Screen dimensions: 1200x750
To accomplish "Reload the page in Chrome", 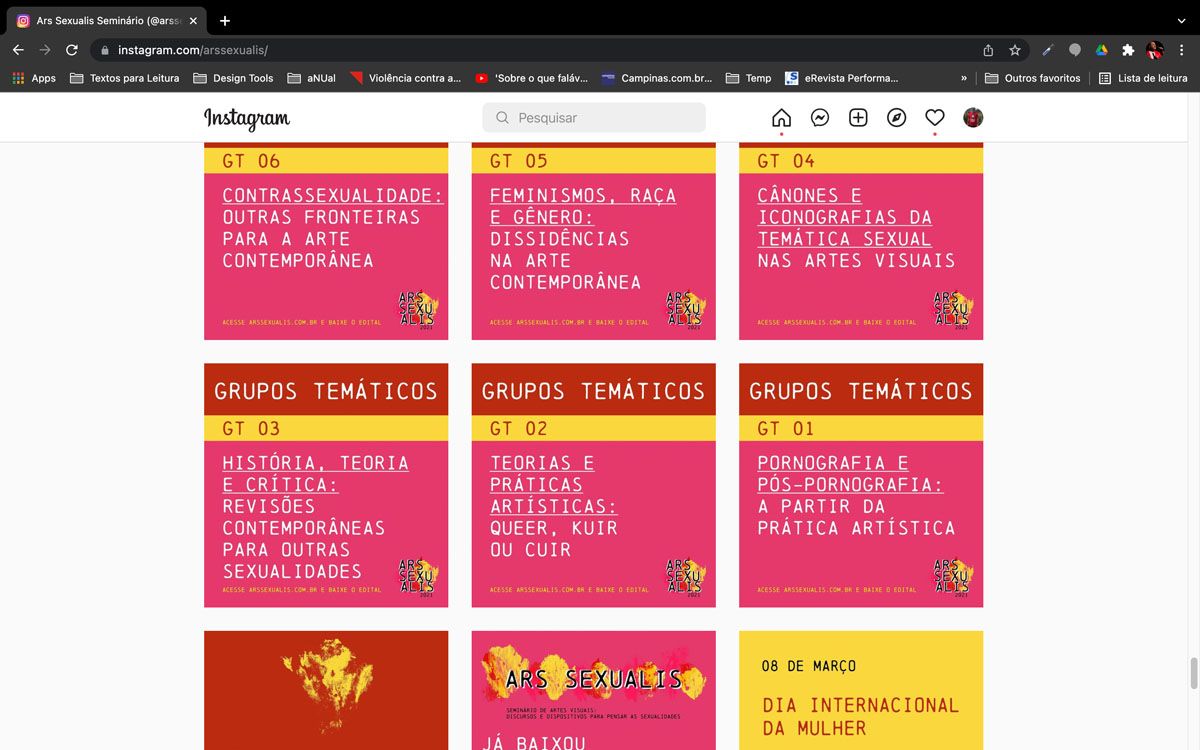I will click(72, 50).
